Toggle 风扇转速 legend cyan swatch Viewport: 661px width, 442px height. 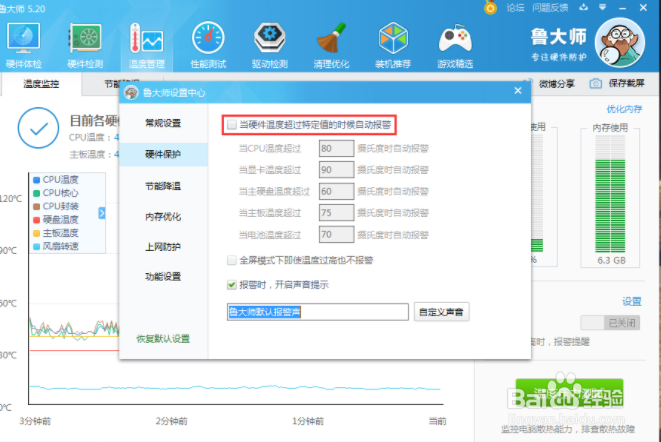point(36,246)
